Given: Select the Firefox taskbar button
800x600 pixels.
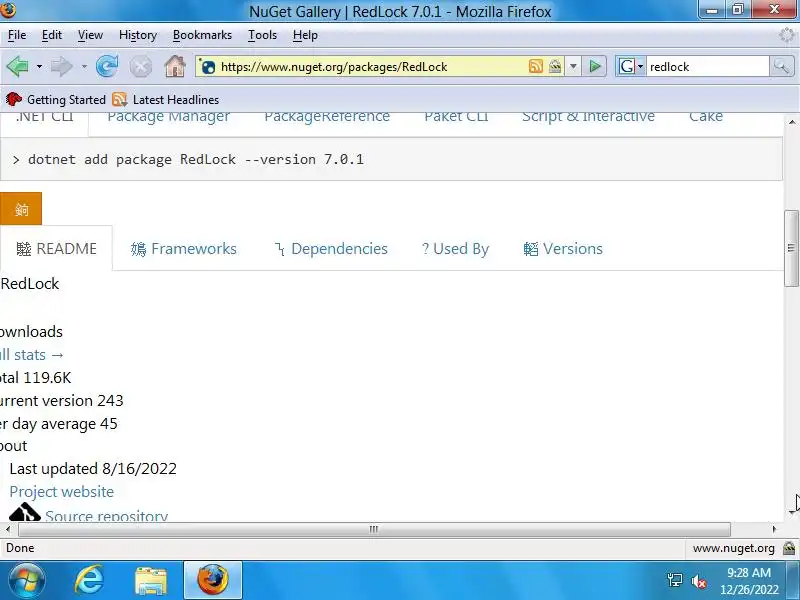Looking at the screenshot, I should pos(213,580).
